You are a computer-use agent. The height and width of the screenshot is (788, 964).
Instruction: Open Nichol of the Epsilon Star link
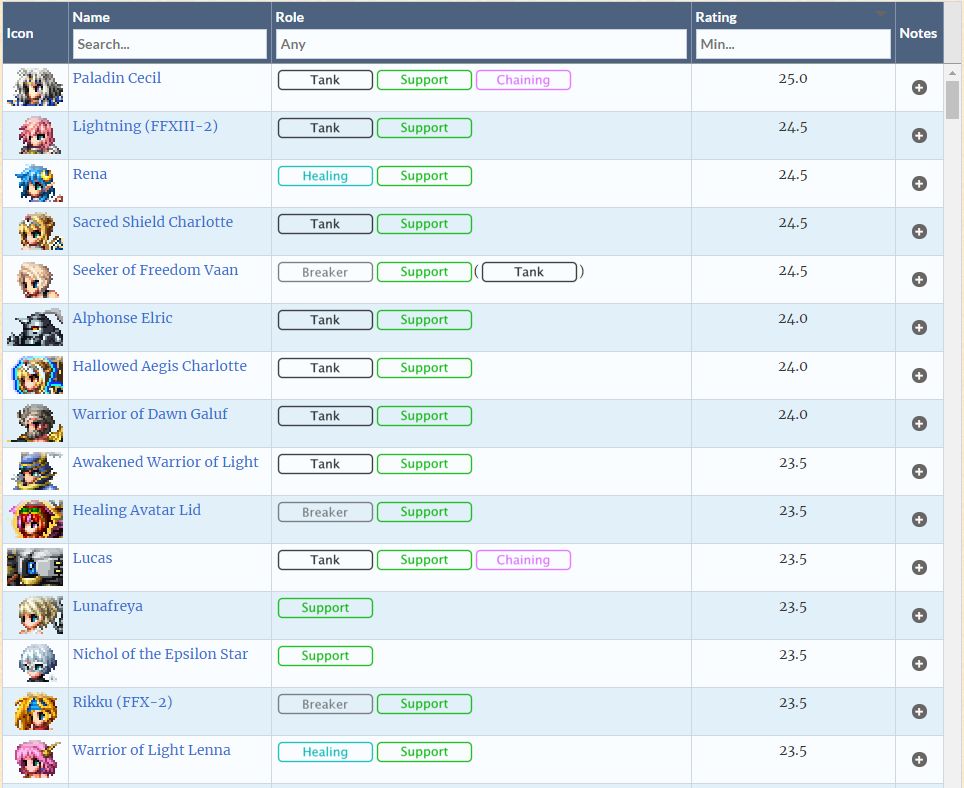[160, 654]
